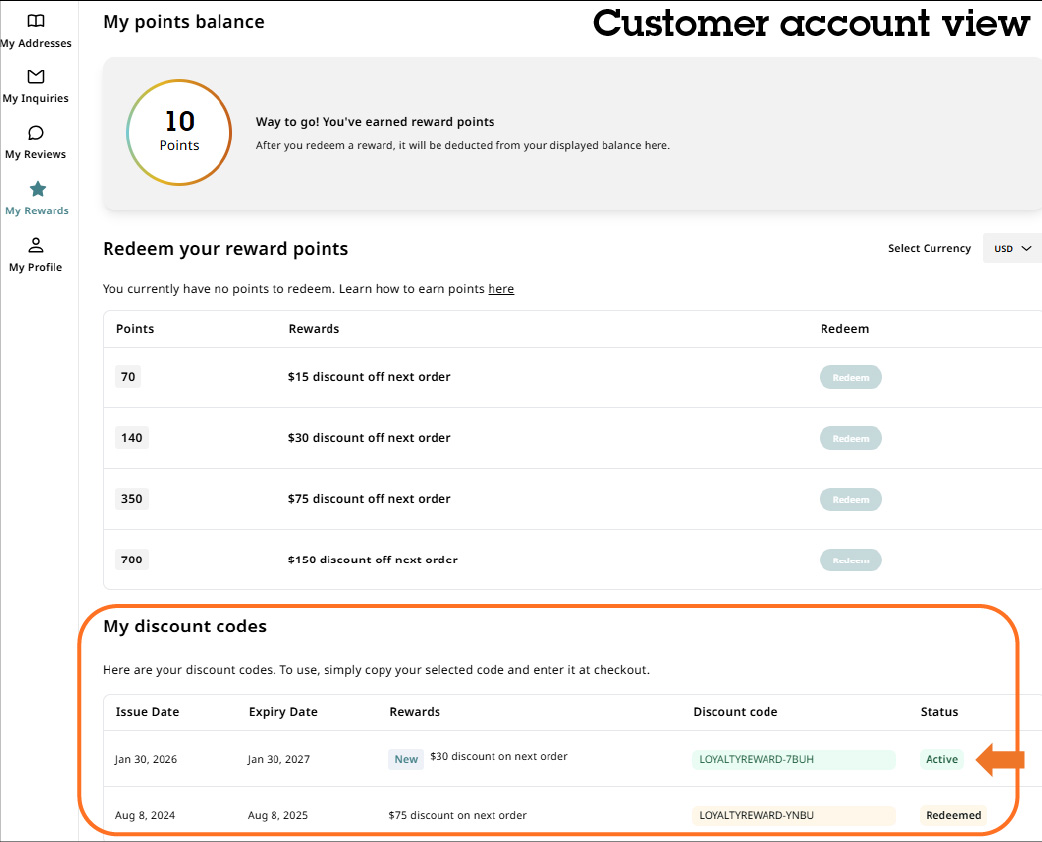This screenshot has width=1042, height=842.
Task: Select discount code LOYALTYREWARD-YNBU
Action: pyautogui.click(x=793, y=815)
